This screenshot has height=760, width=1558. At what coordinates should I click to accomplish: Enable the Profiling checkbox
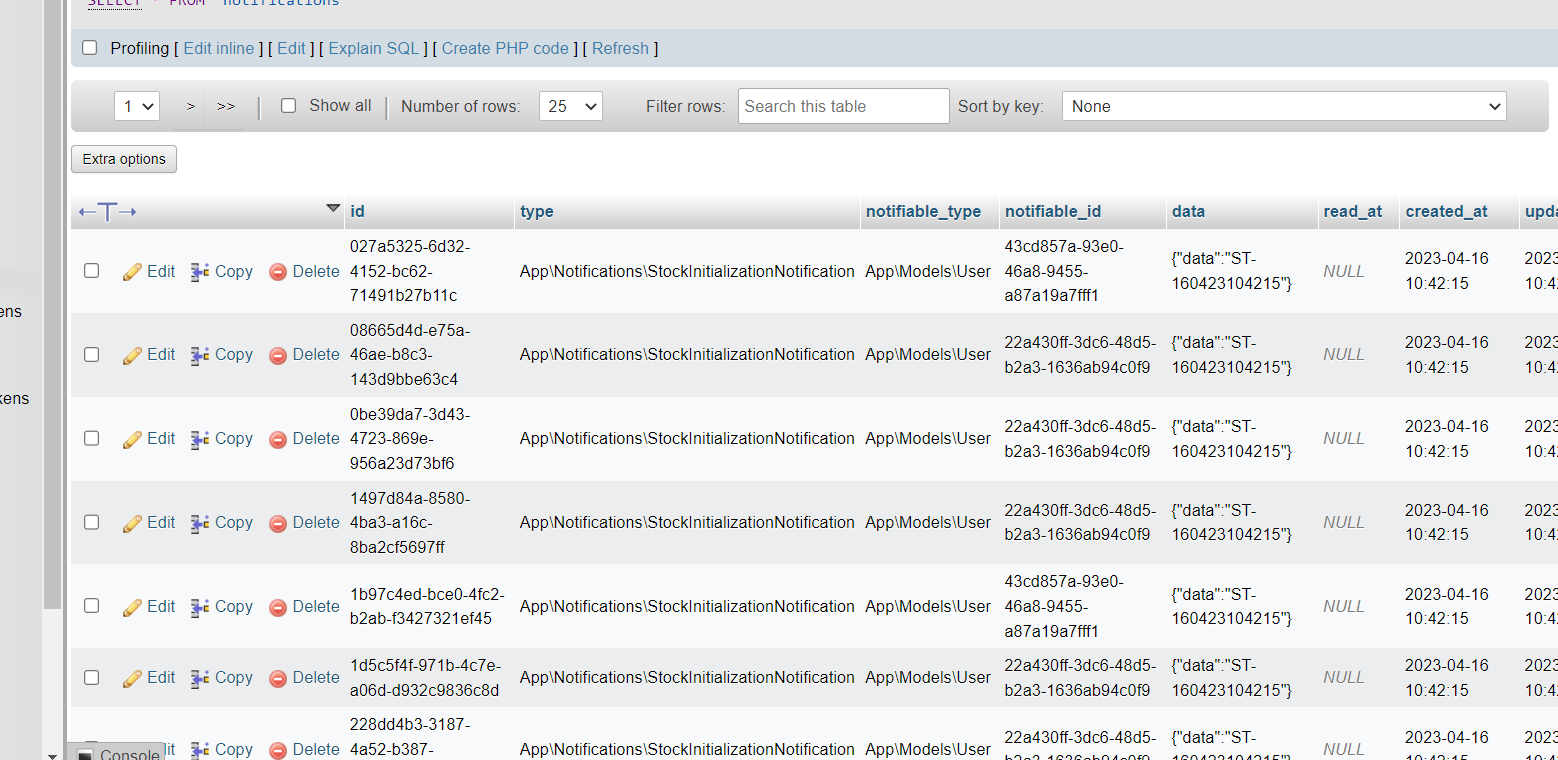click(90, 48)
